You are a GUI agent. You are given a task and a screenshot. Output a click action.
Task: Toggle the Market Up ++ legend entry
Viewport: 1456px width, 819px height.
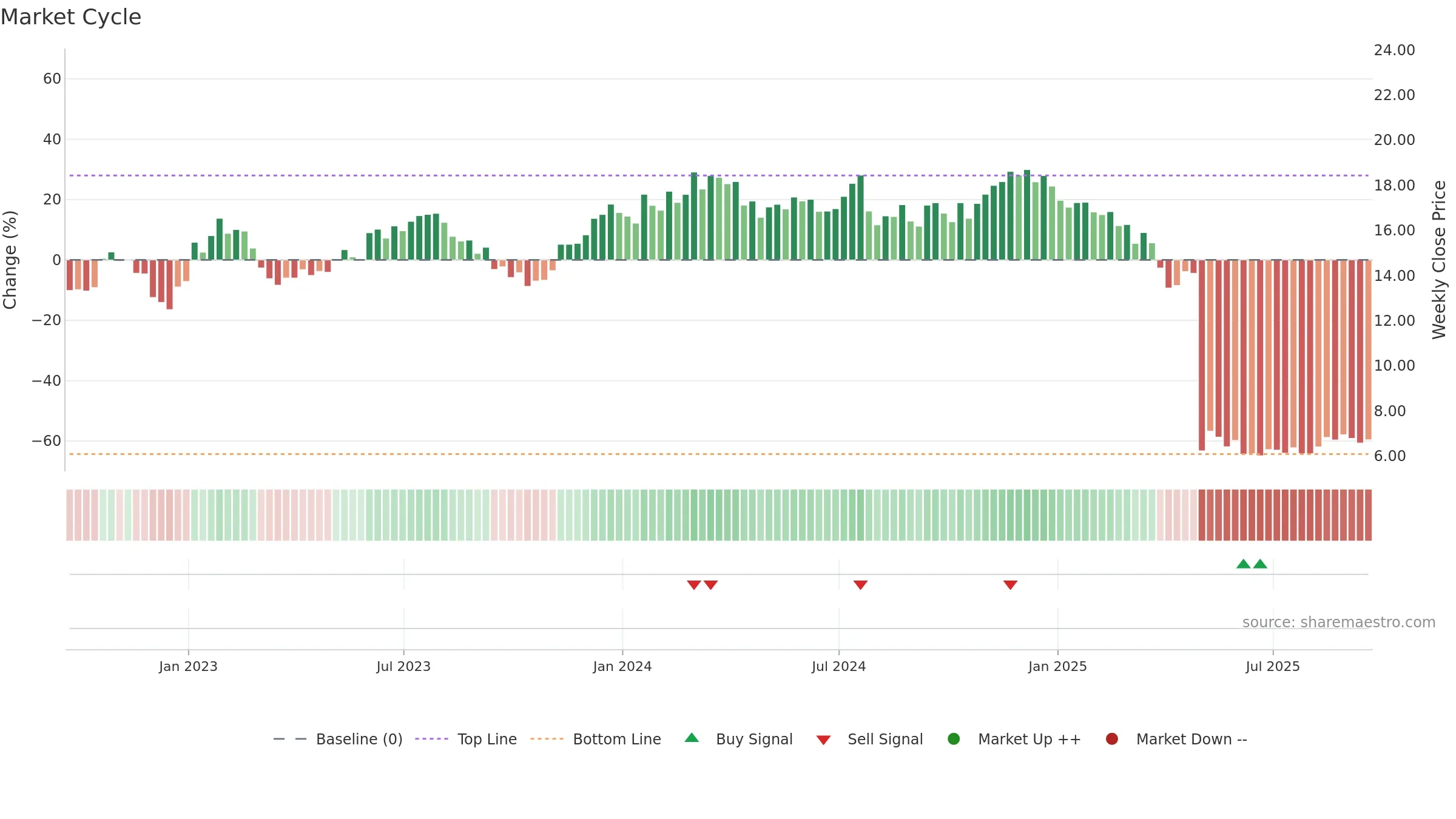pos(1014,739)
